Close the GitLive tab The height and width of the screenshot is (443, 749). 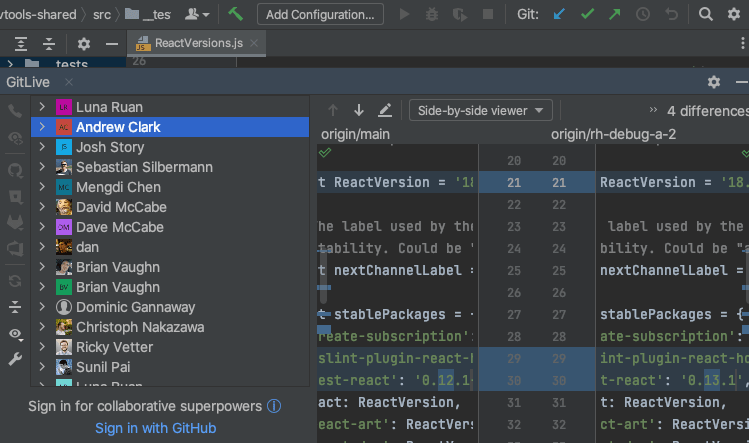69,82
